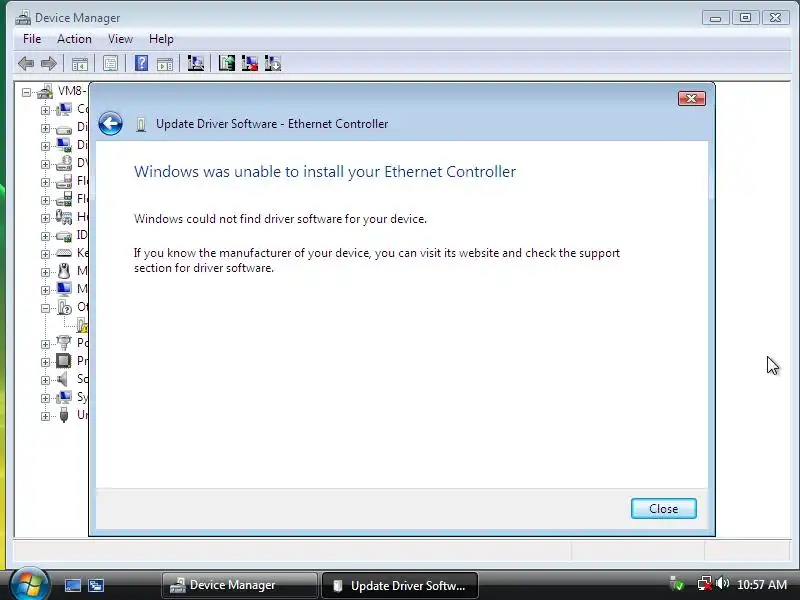Viewport: 800px width, 600px height.
Task: Select the Ethernet Controller warning icon in tree
Action: 82,325
